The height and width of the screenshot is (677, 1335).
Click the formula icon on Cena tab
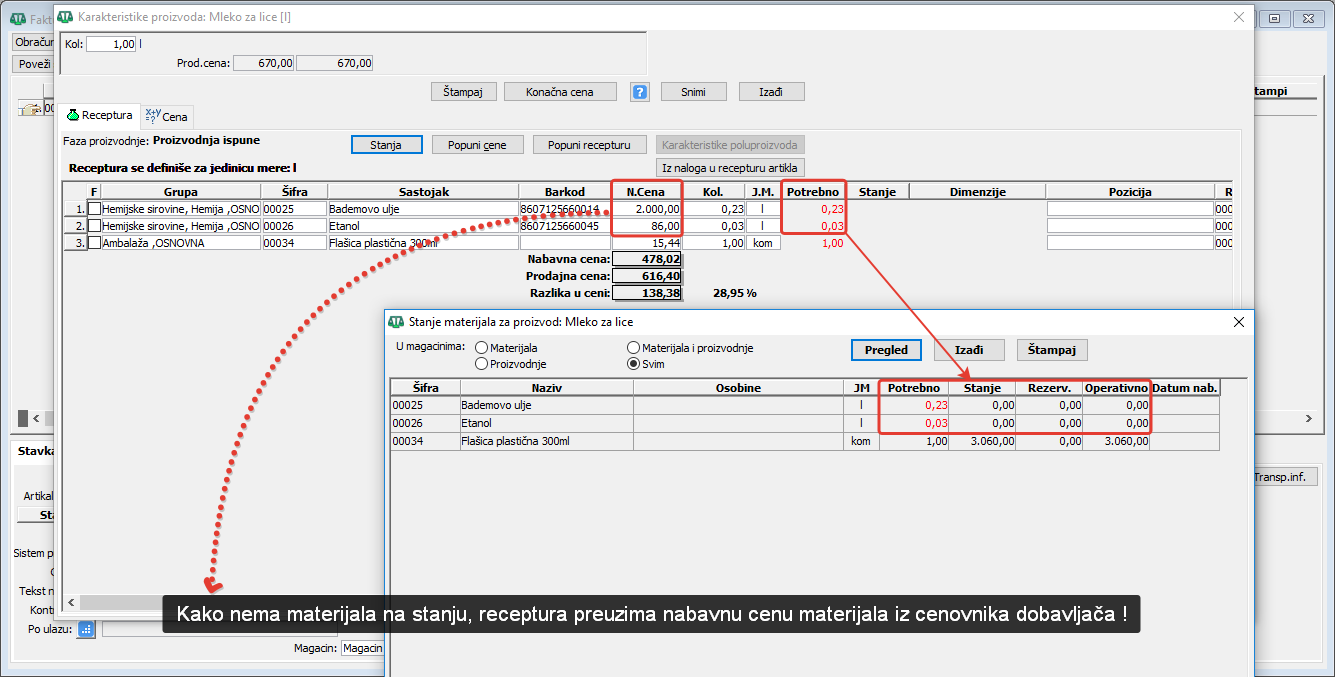[152, 116]
